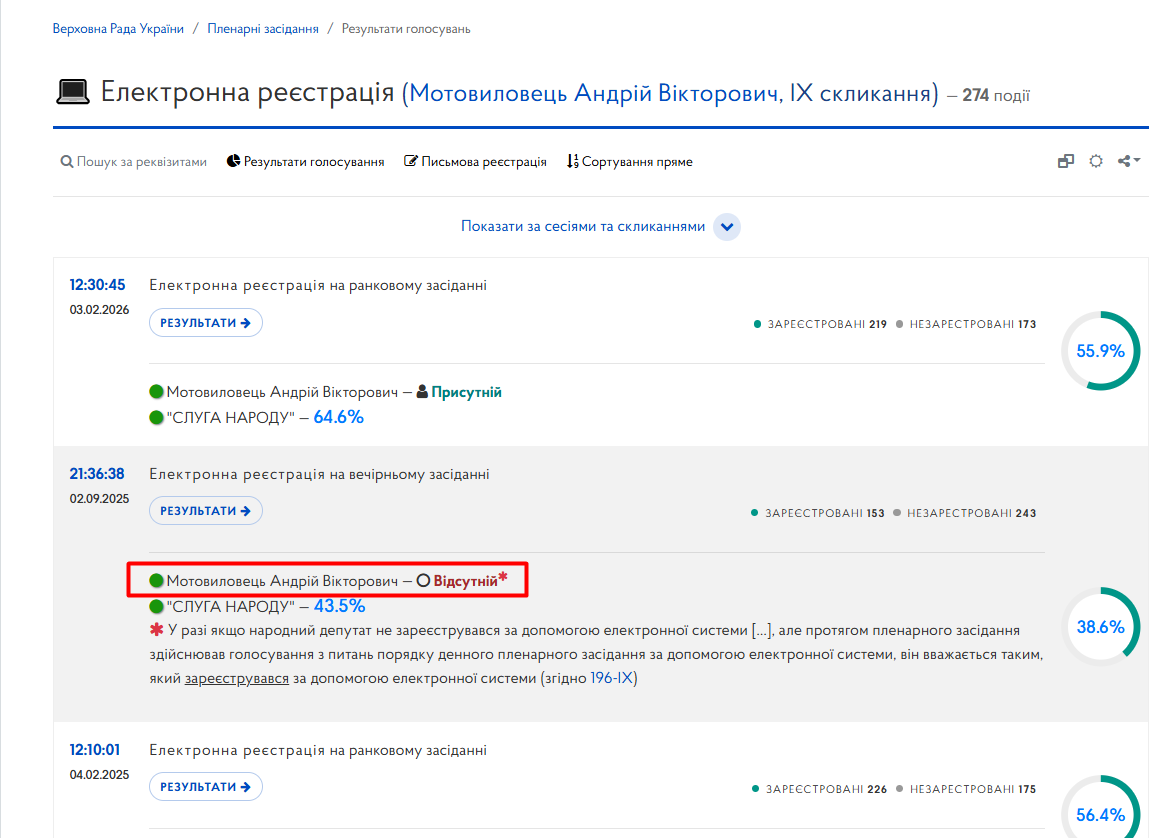1162x838 pixels.
Task: Open 'Пленарні засідання' breadcrumb link
Action: click(x=263, y=29)
